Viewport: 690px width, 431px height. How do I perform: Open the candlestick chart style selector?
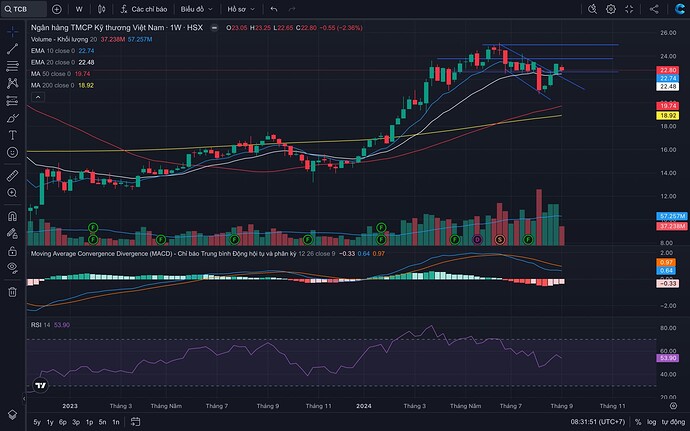(x=102, y=9)
